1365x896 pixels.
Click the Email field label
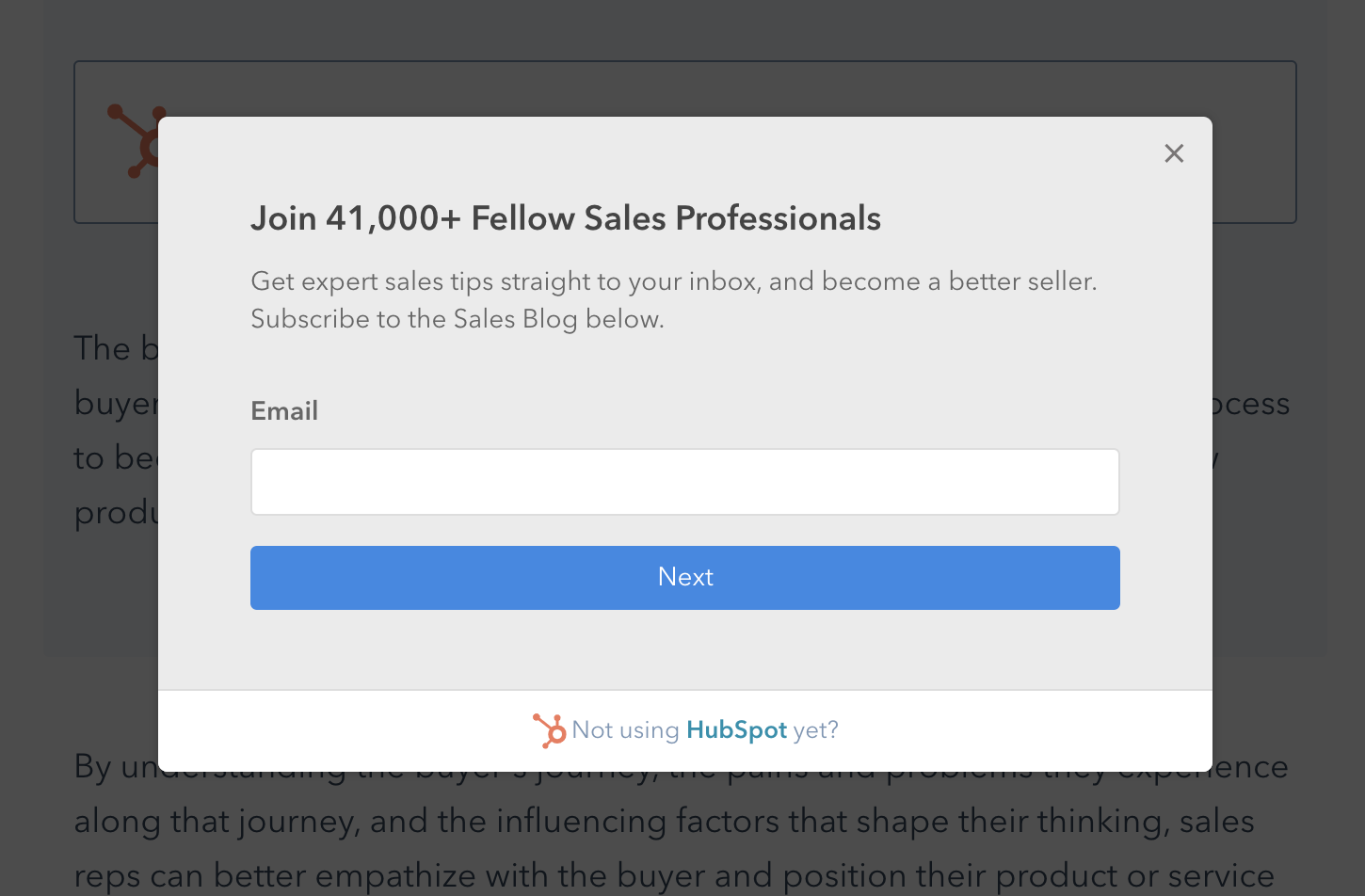(x=284, y=410)
